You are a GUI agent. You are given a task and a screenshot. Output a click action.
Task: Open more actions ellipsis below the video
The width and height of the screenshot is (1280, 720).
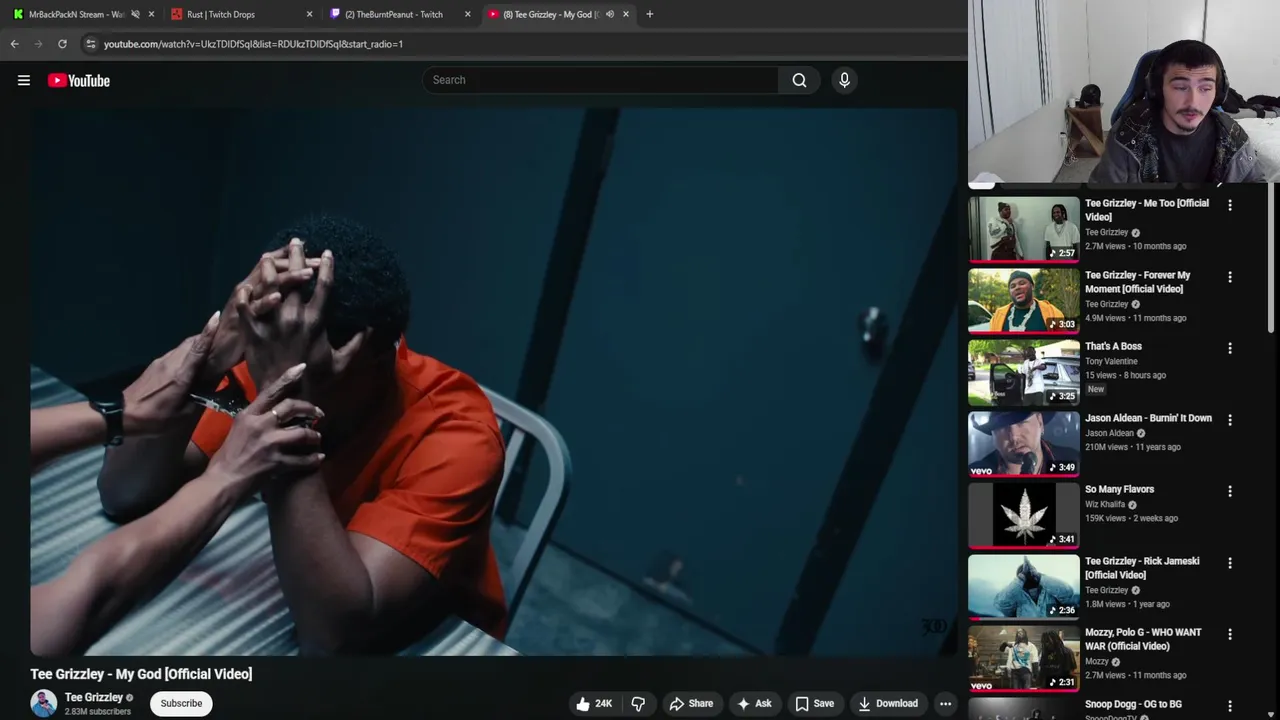(945, 703)
